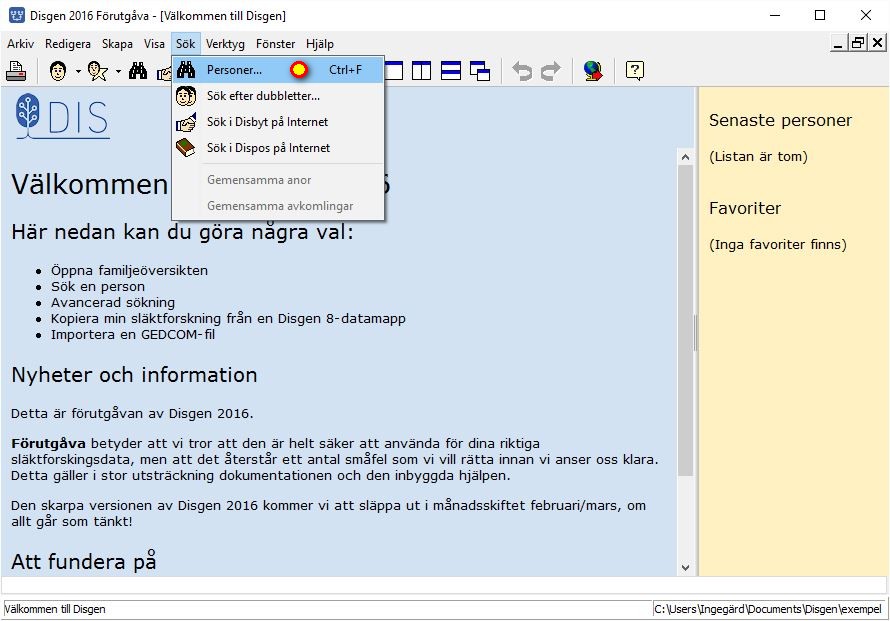The height and width of the screenshot is (621, 890).
Task: Open the Redigera menu
Action: pyautogui.click(x=68, y=44)
